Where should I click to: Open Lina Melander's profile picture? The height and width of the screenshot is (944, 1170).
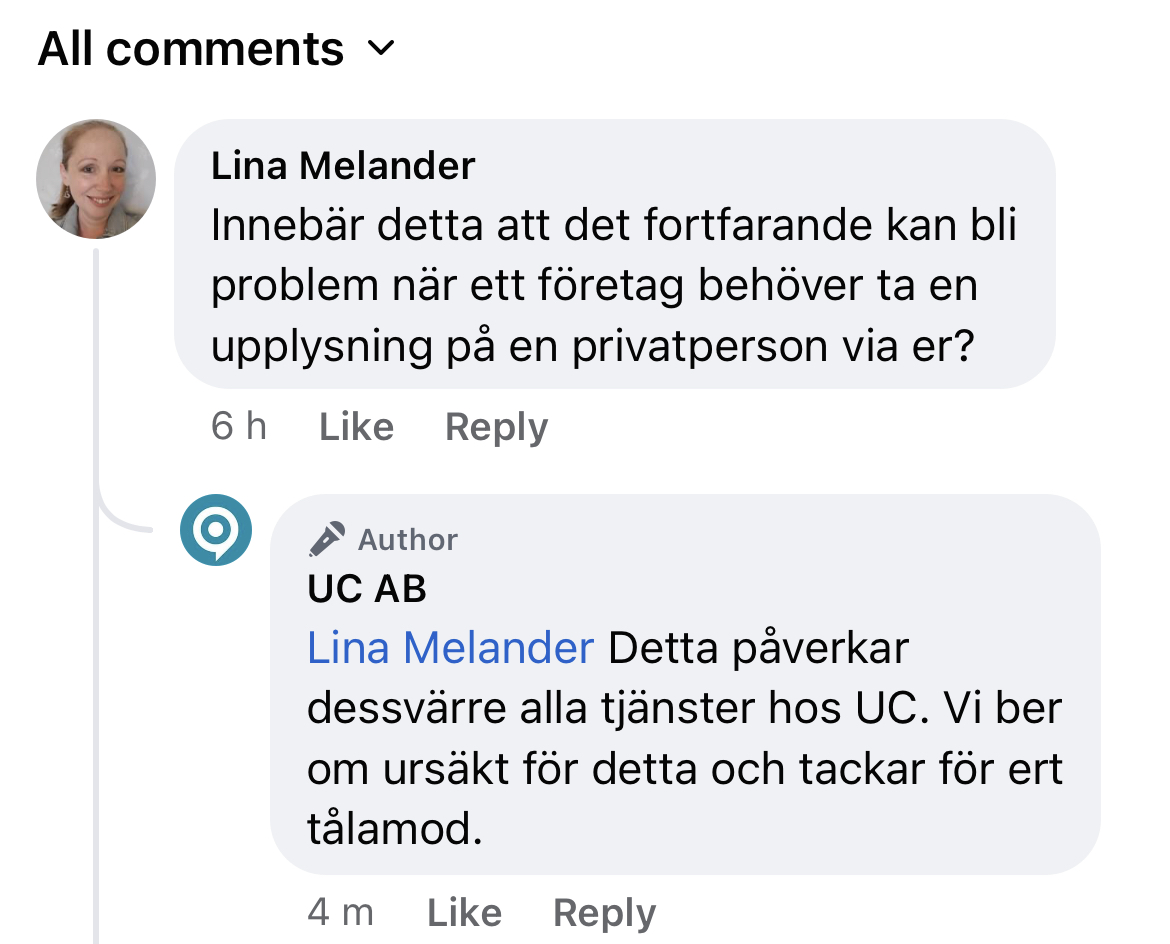(x=96, y=179)
